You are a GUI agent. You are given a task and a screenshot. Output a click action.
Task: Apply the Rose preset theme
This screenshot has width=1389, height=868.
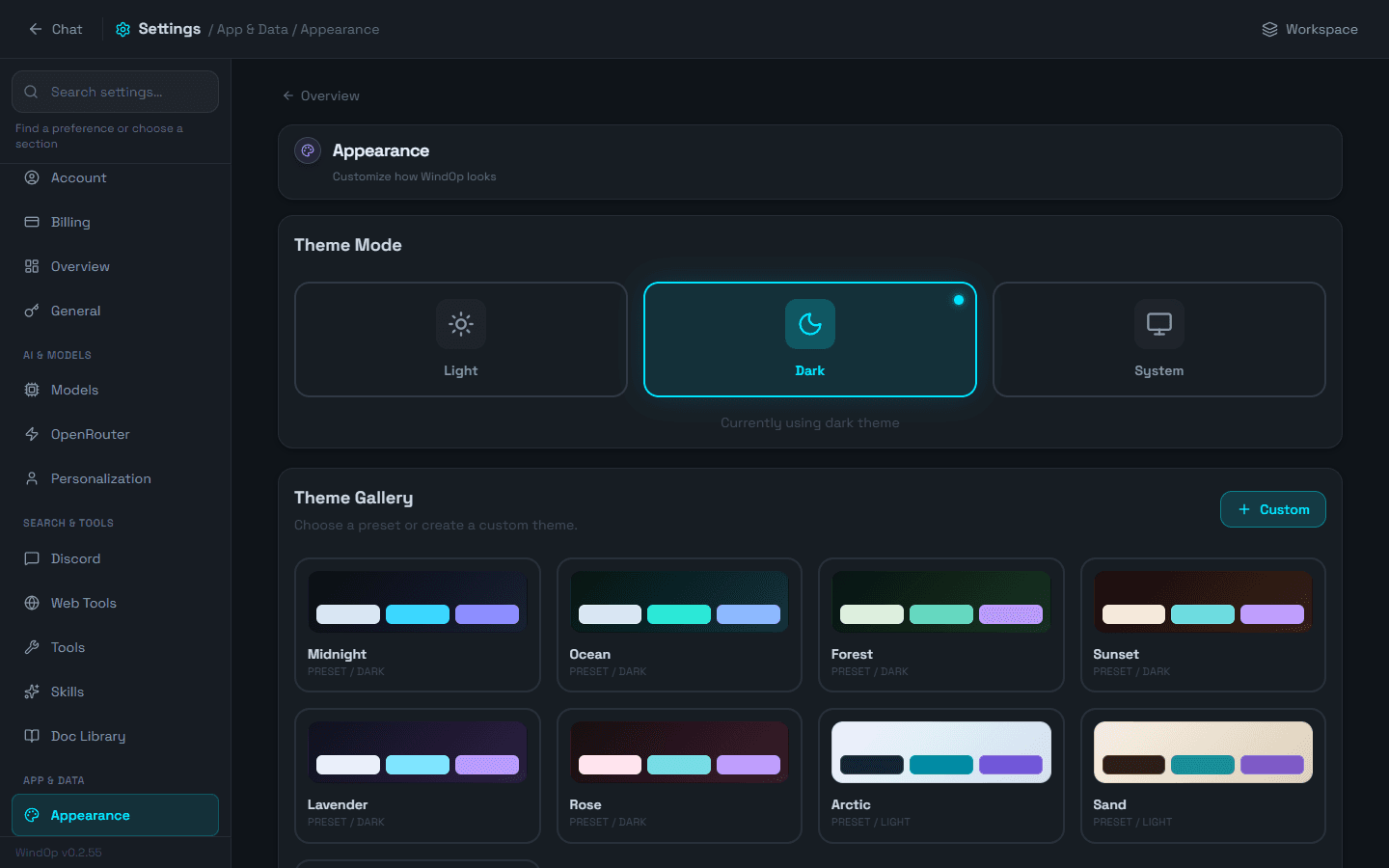coord(679,775)
